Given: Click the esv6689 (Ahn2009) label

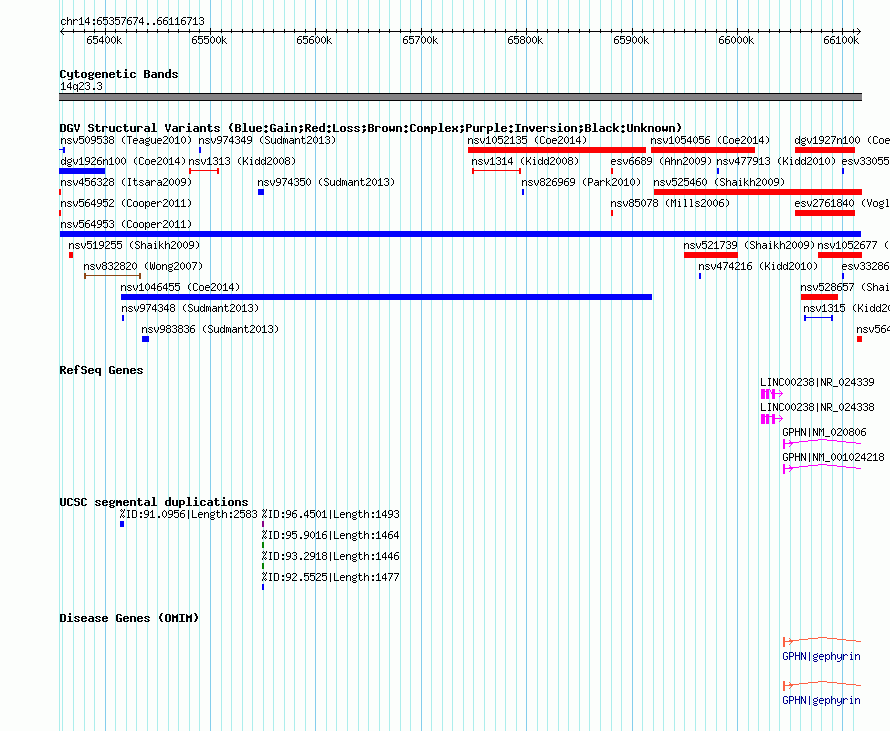Looking at the screenshot, I should (661, 161).
